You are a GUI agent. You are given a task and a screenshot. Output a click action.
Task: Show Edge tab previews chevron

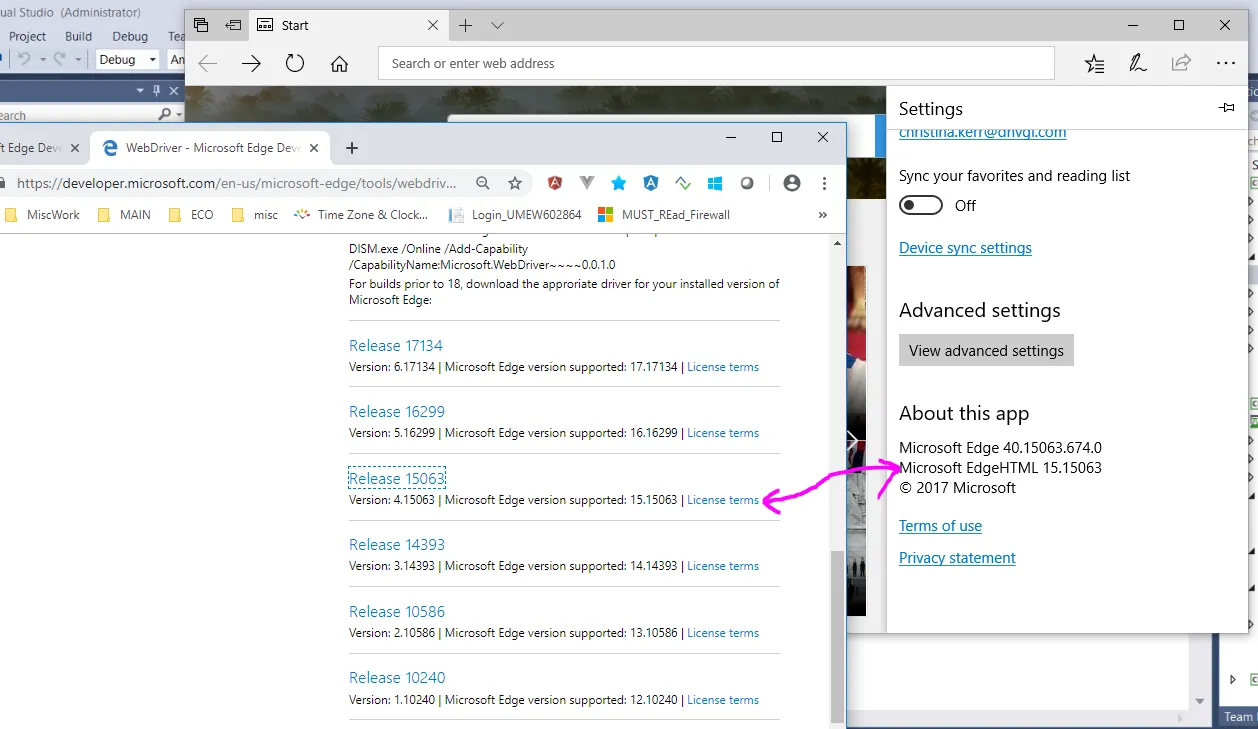point(497,25)
